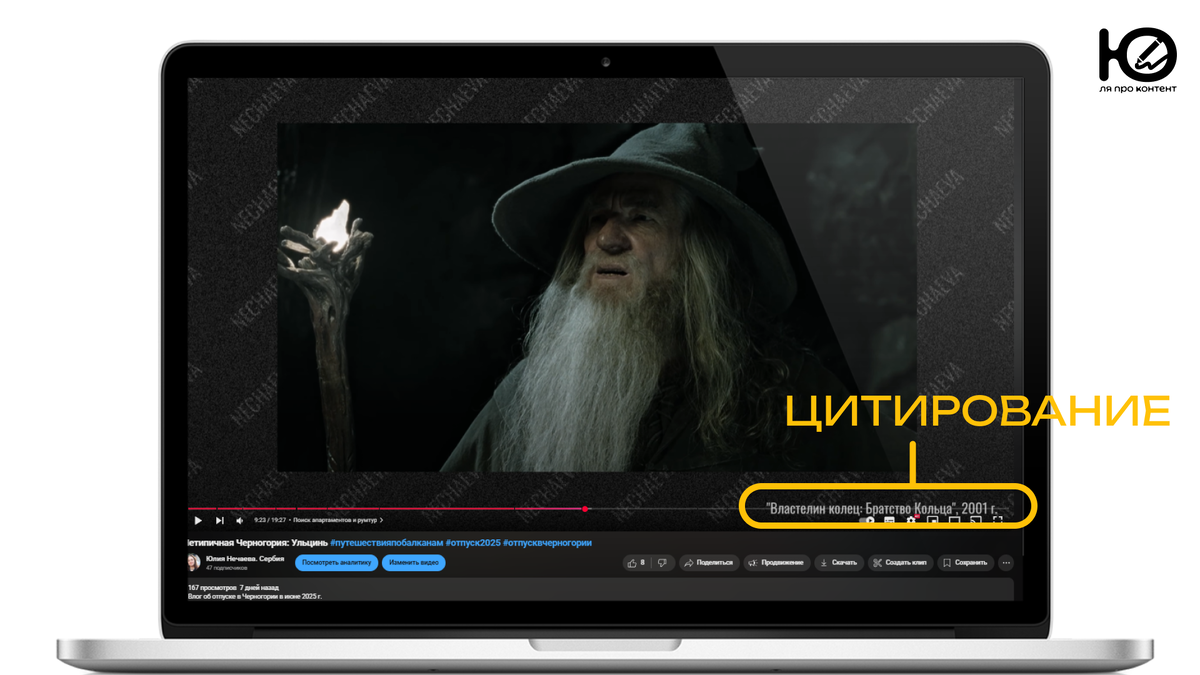Click 'Продвижение' promote button
This screenshot has width=1200, height=675.
point(777,563)
